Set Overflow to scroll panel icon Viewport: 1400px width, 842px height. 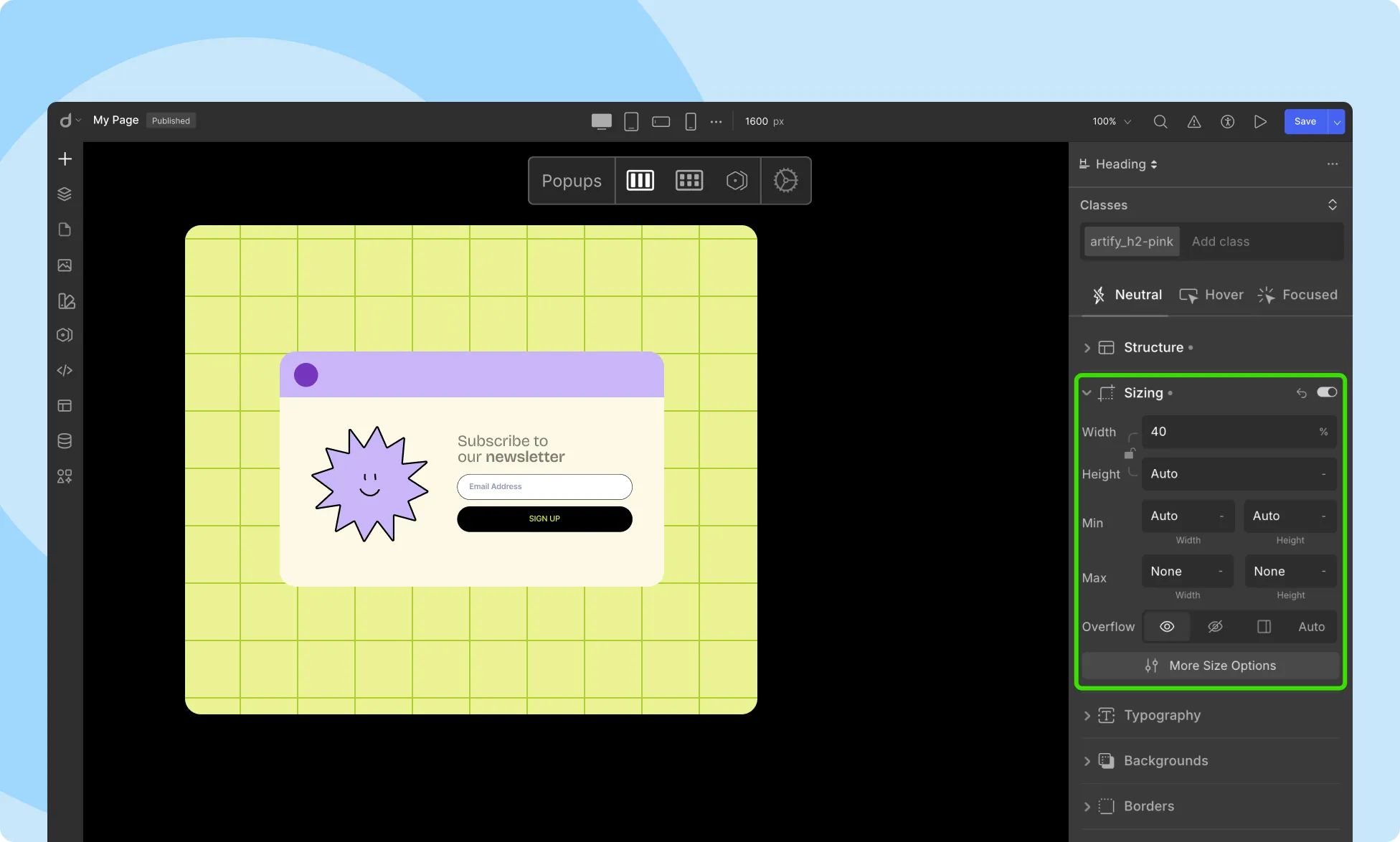[x=1264, y=627]
